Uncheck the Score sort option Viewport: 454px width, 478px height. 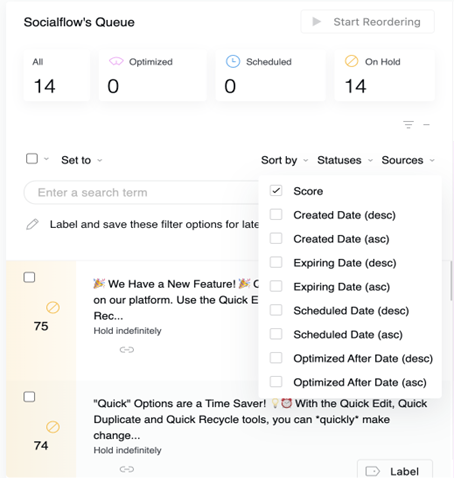(276, 191)
